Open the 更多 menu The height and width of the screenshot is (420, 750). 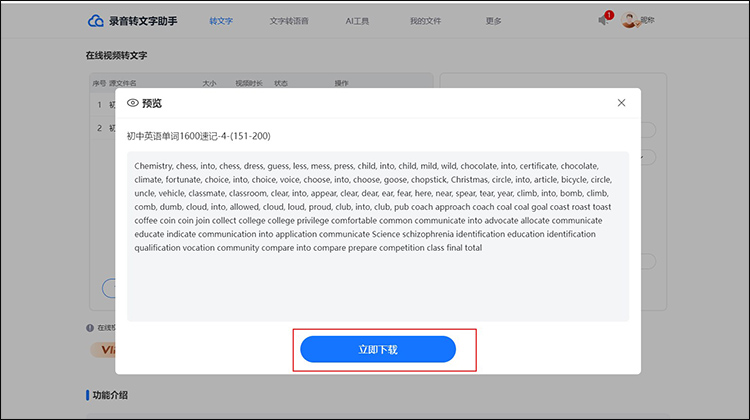point(494,21)
